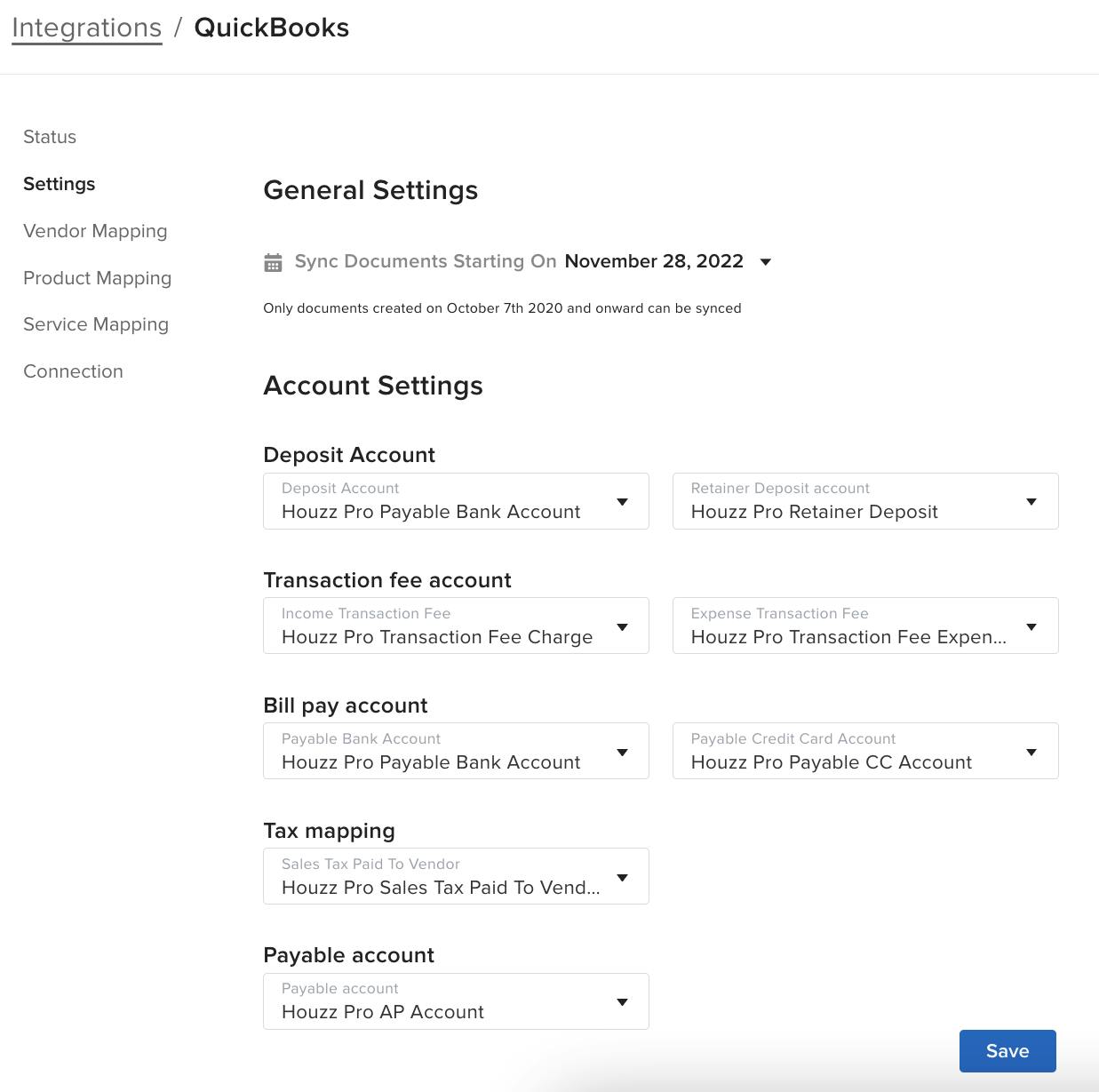Viewport: 1099px width, 1092px height.
Task: Open the Sync Documents Starting On date dropdown
Action: (765, 261)
